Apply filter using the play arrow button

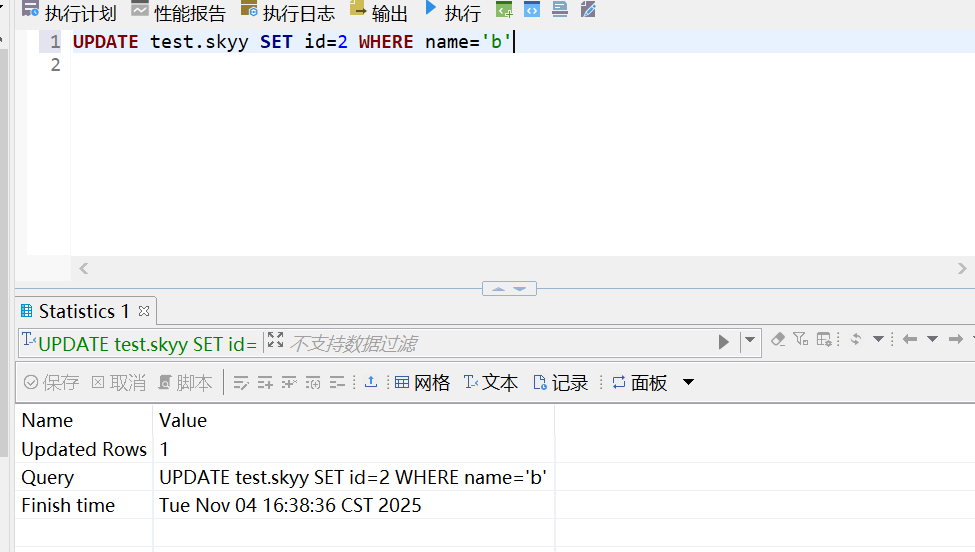point(724,342)
